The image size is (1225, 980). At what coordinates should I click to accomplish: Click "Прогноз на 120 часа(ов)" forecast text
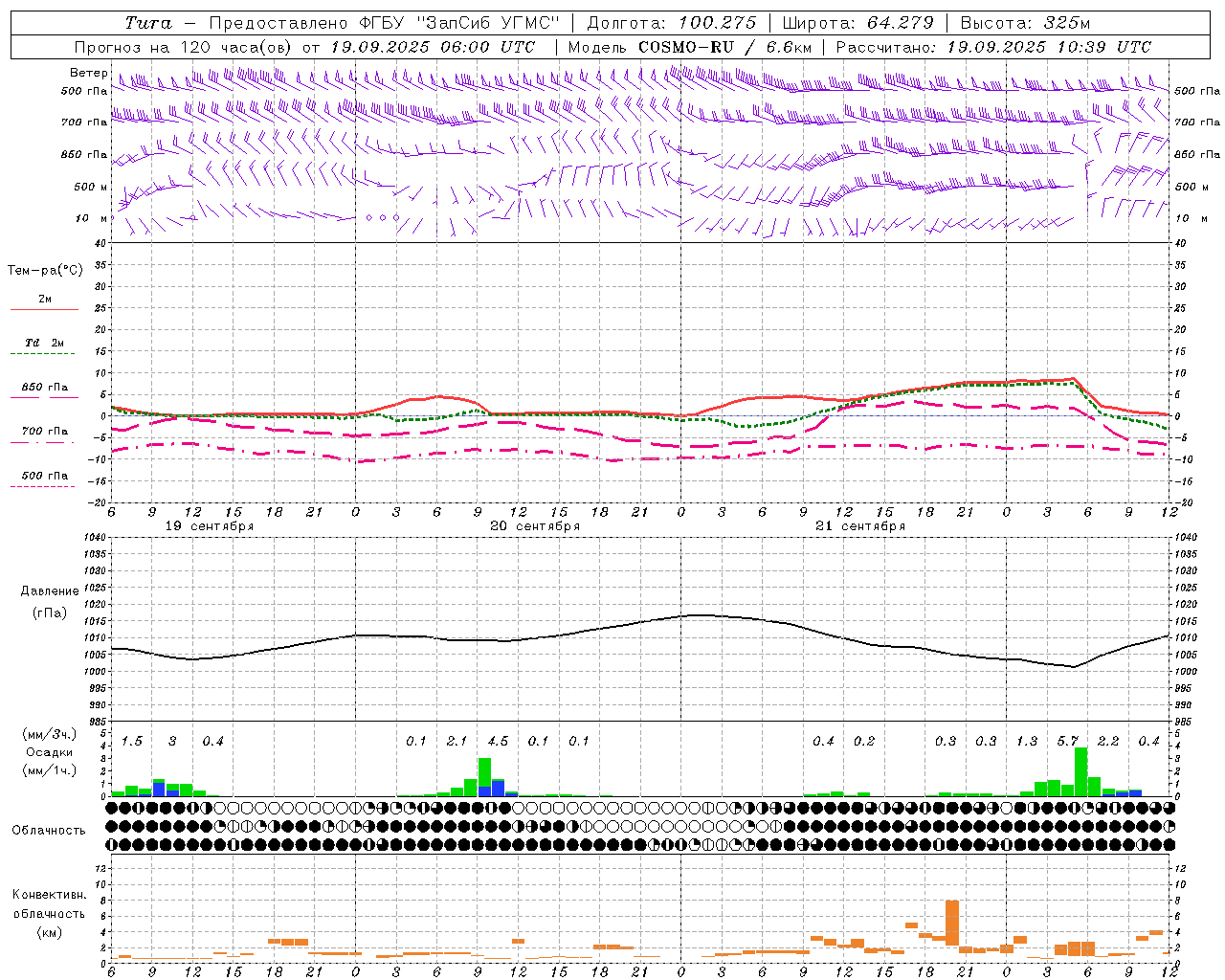[x=184, y=47]
